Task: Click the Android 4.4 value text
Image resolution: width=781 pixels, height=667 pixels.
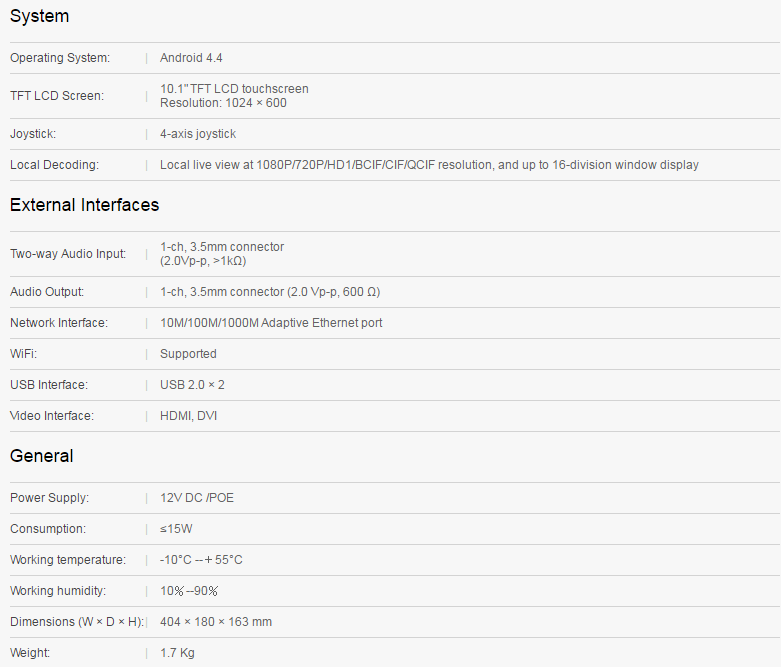Action: point(191,58)
